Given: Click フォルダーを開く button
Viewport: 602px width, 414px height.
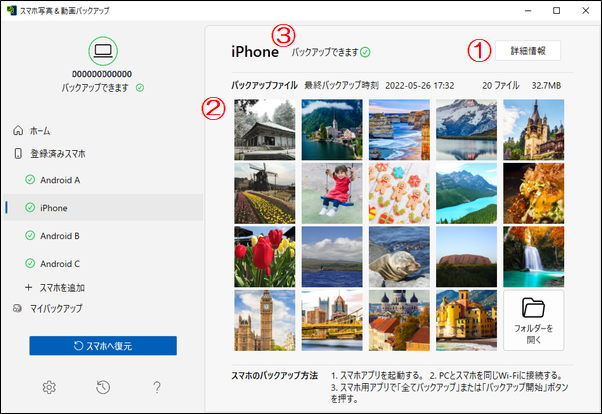Looking at the screenshot, I should tap(534, 320).
